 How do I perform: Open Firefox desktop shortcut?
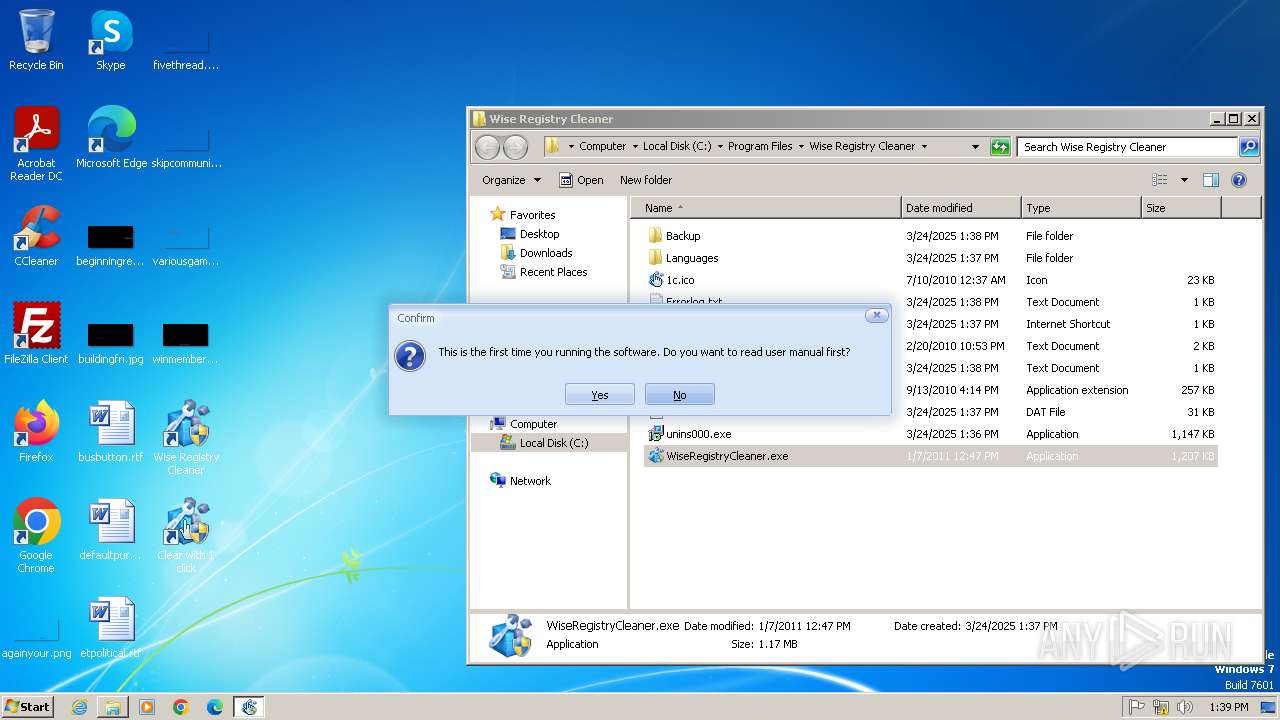point(36,431)
